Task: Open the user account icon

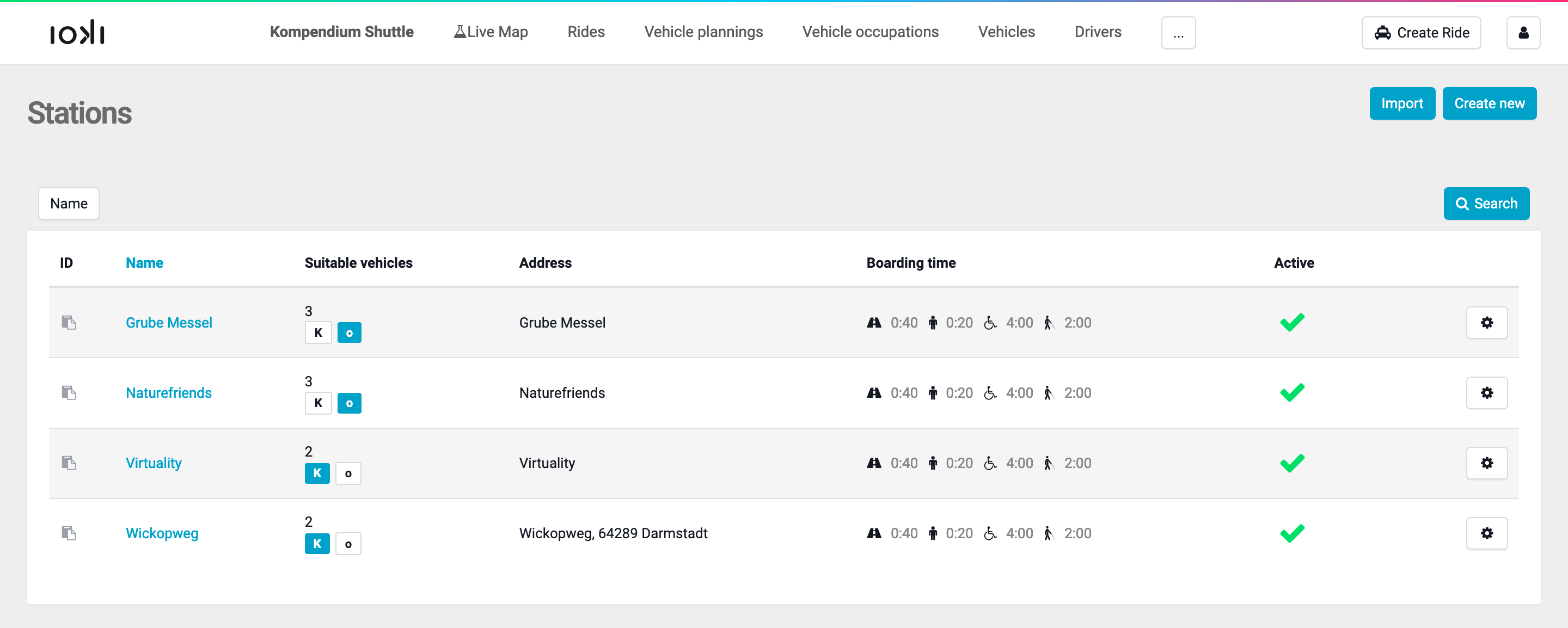Action: 1523,32
